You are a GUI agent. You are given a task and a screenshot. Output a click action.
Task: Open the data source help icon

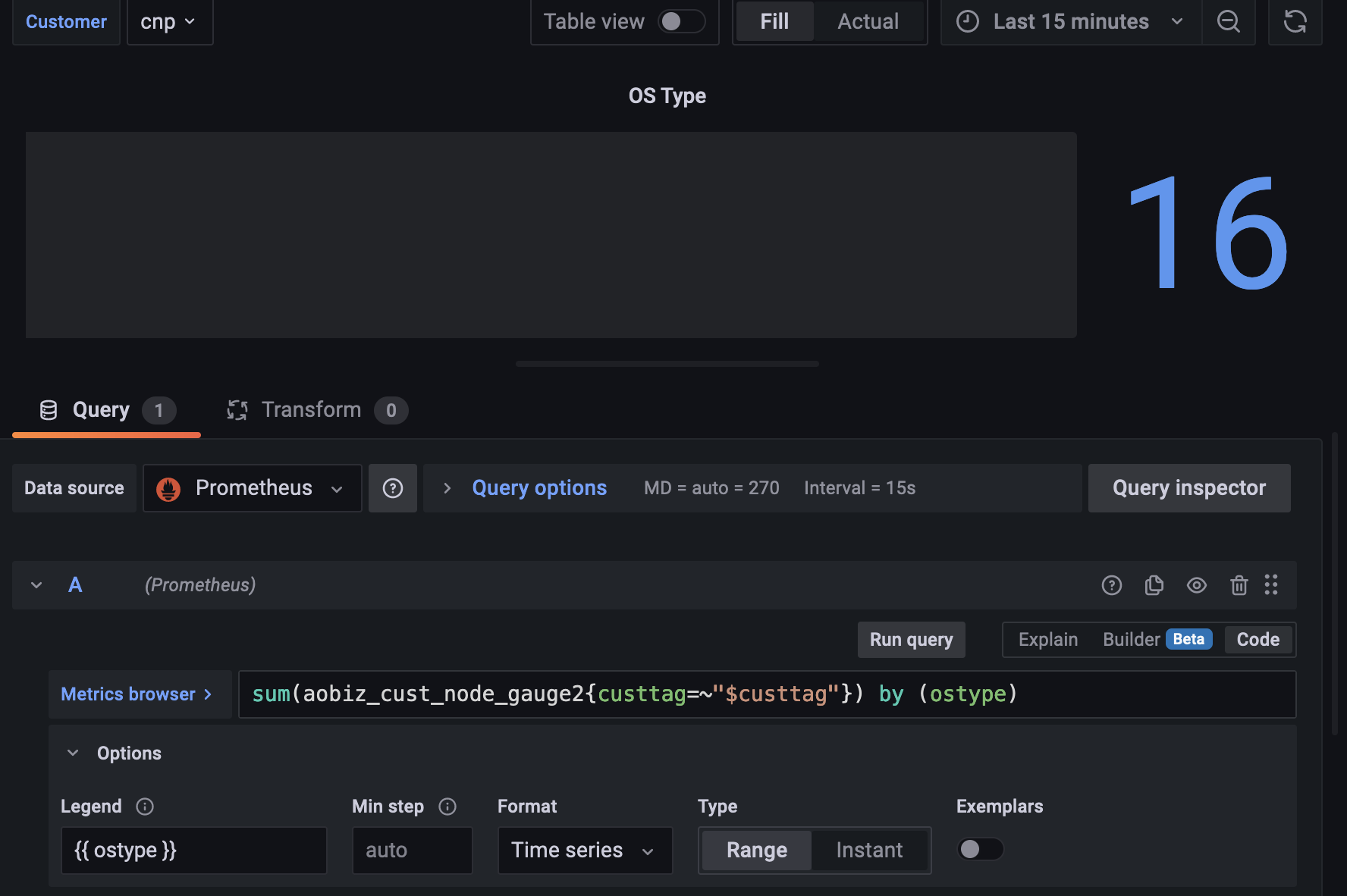click(392, 488)
